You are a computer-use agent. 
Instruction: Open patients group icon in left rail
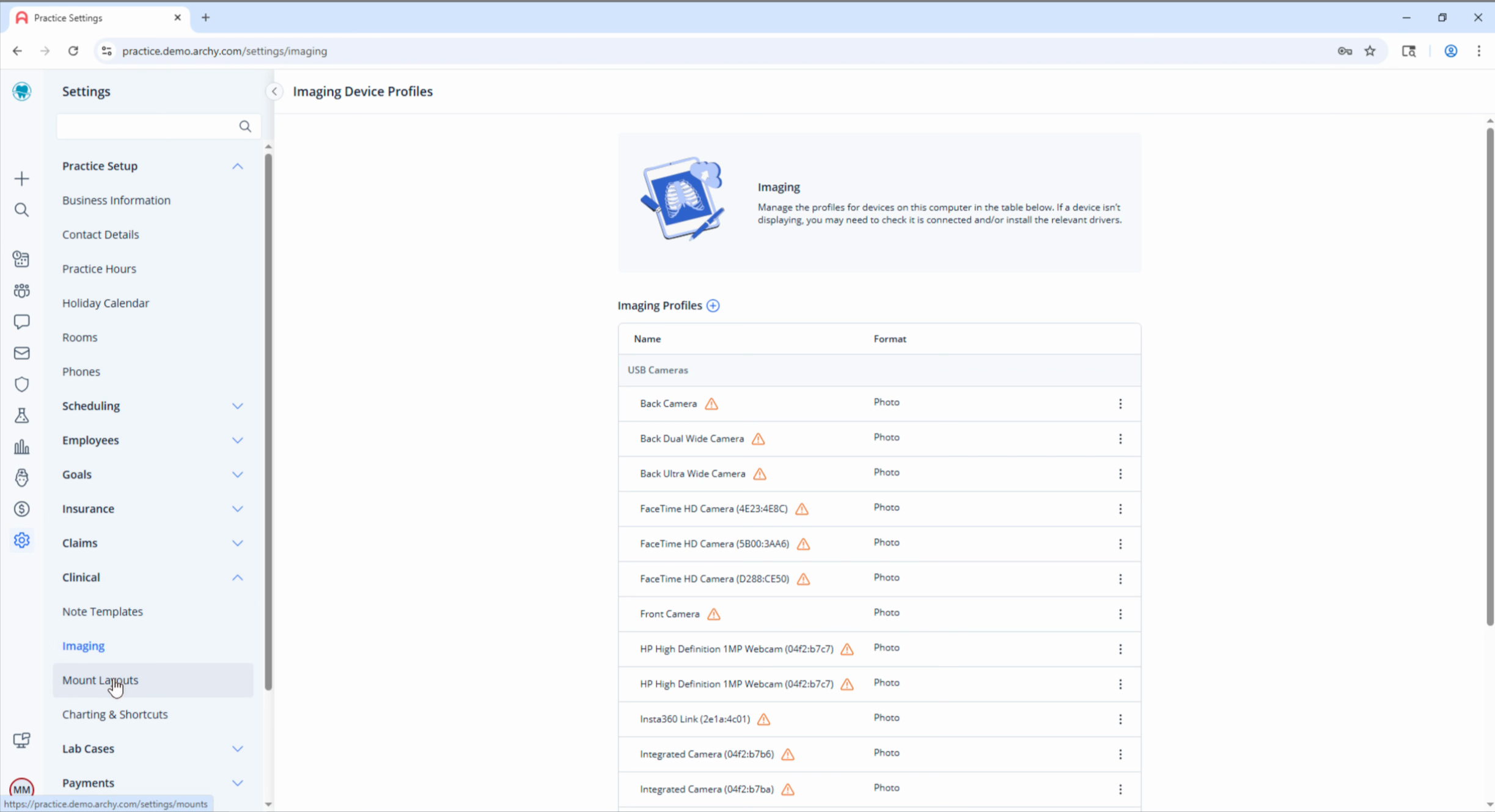point(22,291)
